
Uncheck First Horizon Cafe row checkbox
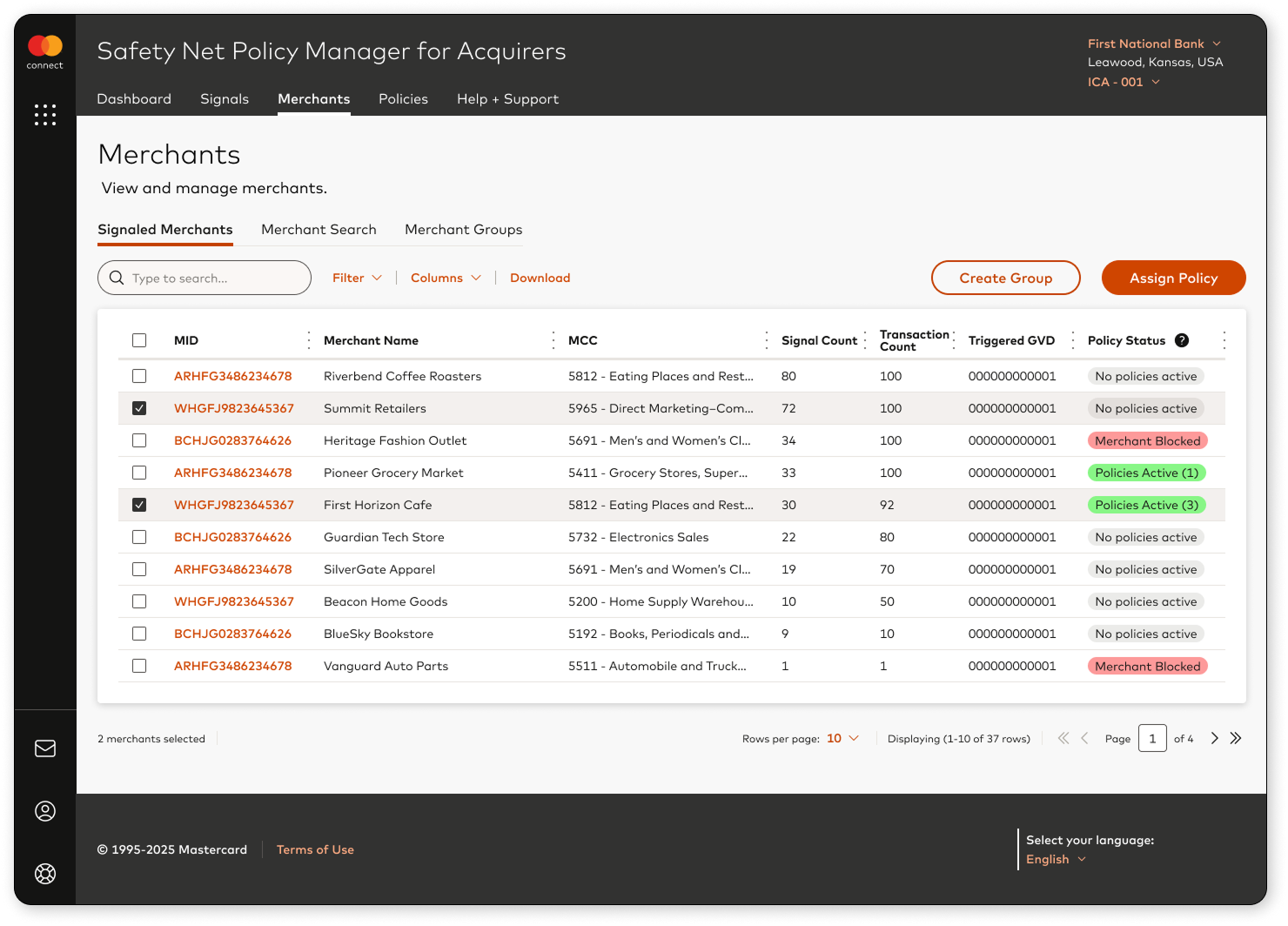pyautogui.click(x=139, y=505)
